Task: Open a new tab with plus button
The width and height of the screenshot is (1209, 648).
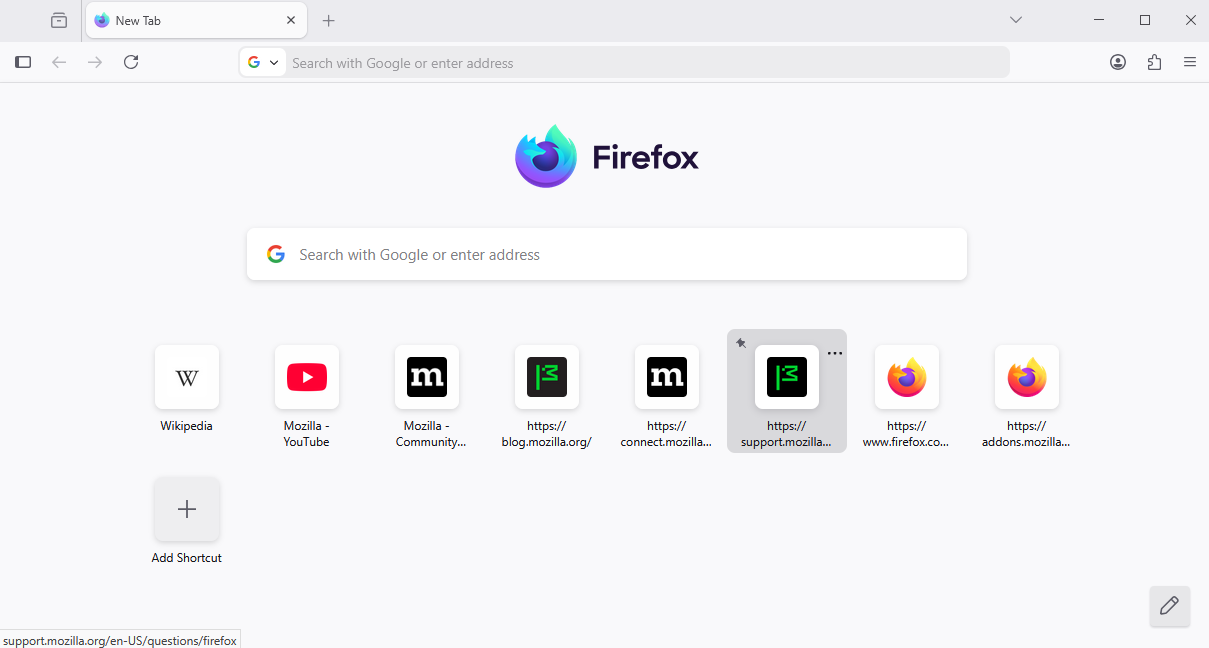Action: click(x=329, y=20)
